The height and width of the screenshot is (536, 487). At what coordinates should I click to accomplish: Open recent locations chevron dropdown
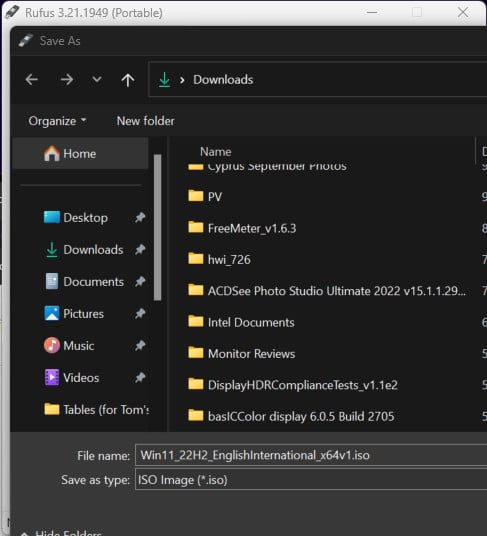point(97,80)
